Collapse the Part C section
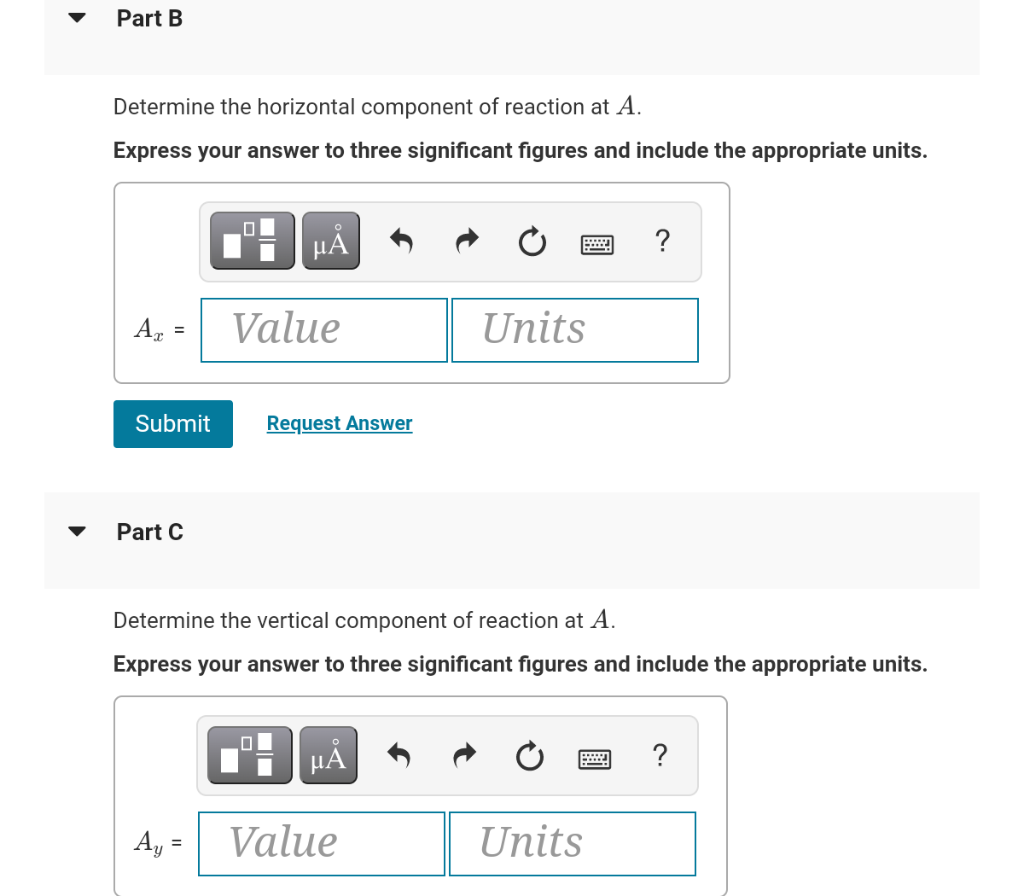This screenshot has height=896, width=1024. 77,531
